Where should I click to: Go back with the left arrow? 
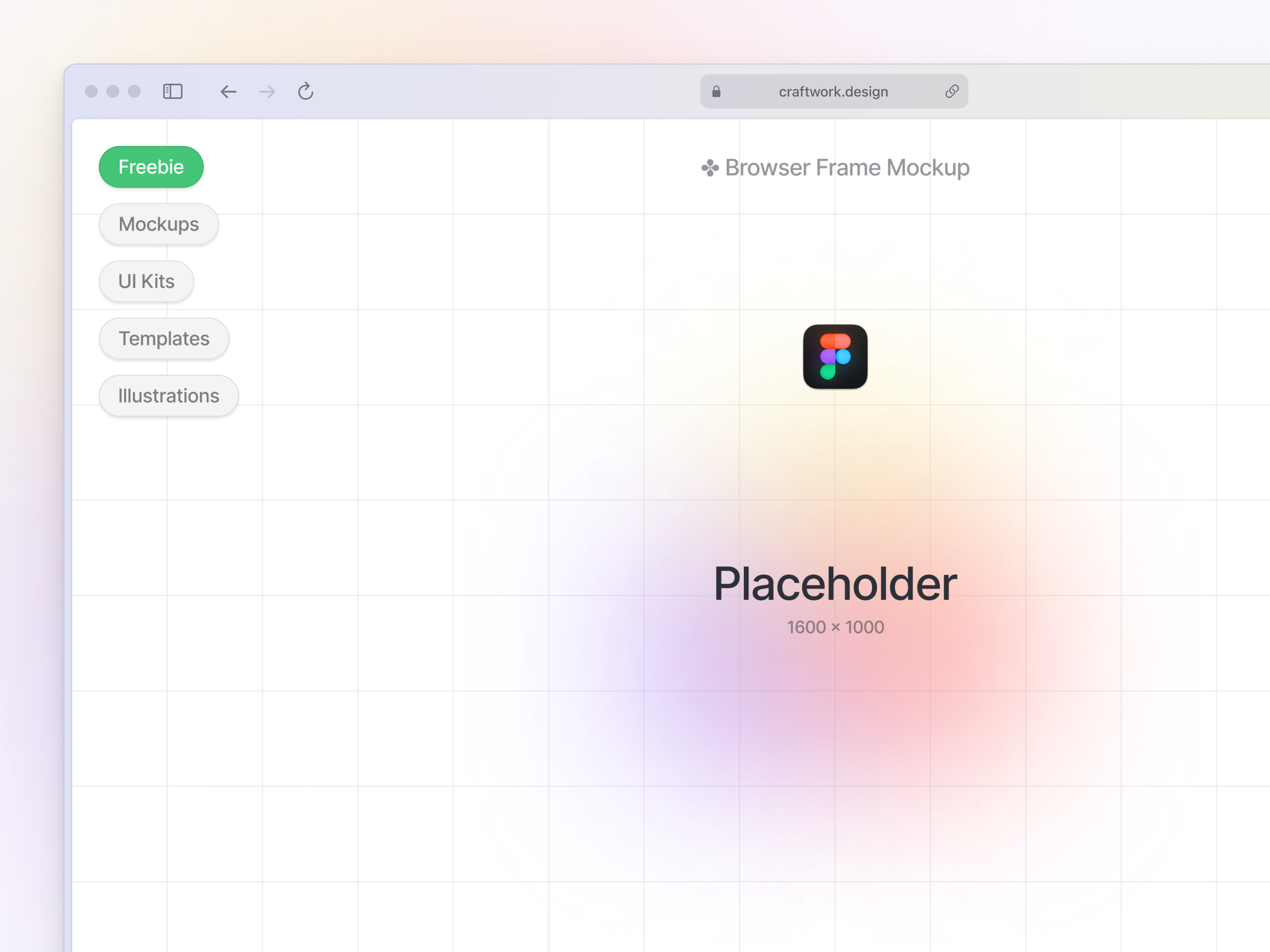(229, 91)
